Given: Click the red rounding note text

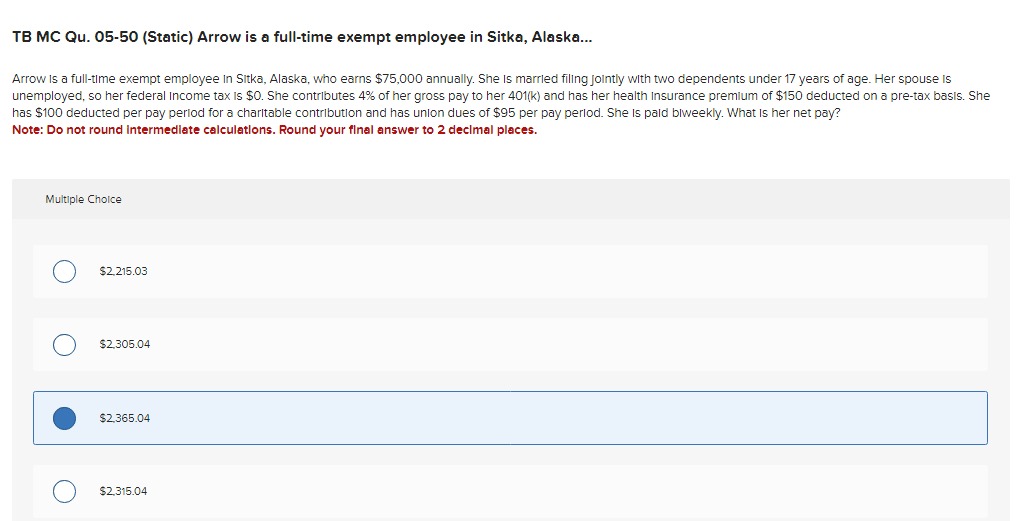Looking at the screenshot, I should click(275, 130).
